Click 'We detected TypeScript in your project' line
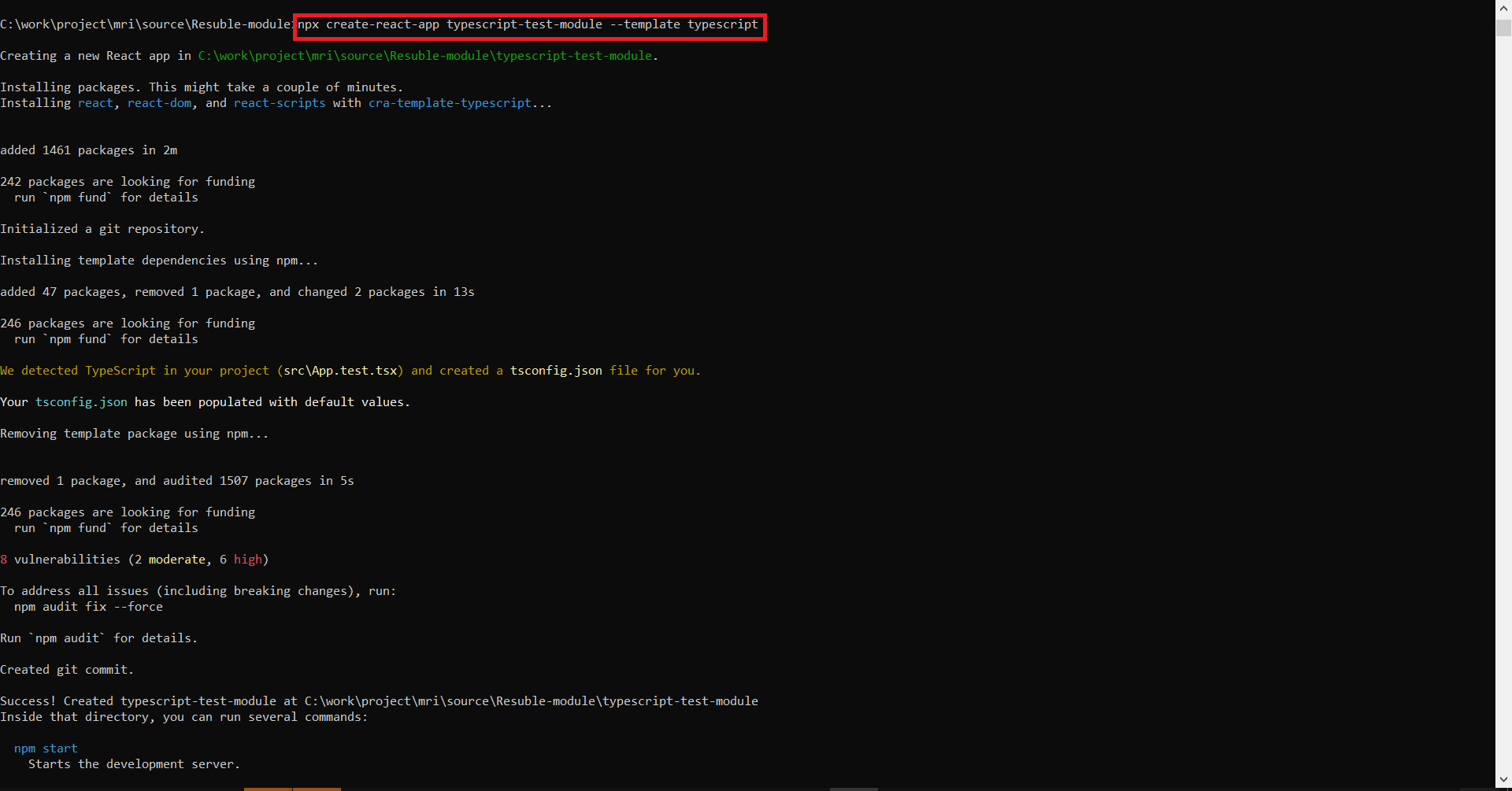Screen dimensions: 1512x791 pos(350,371)
